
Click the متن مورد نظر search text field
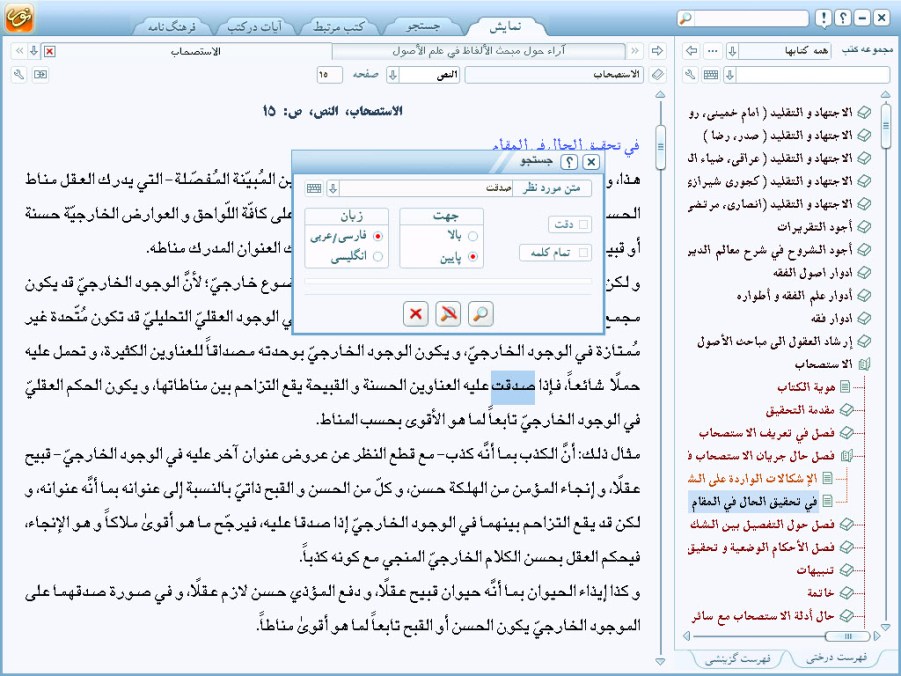point(426,188)
